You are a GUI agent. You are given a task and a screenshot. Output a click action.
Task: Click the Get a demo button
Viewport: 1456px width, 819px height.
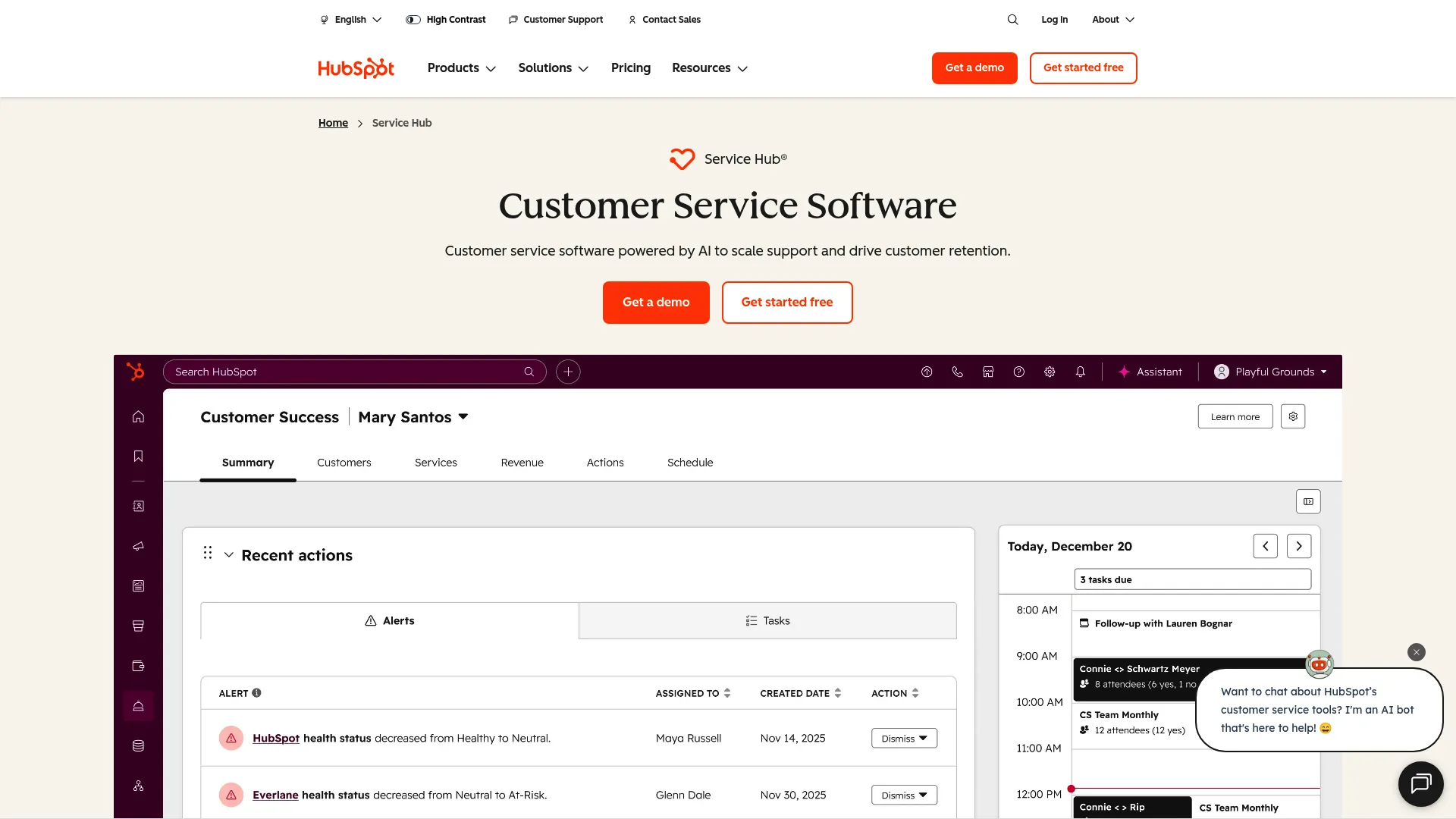coord(656,302)
